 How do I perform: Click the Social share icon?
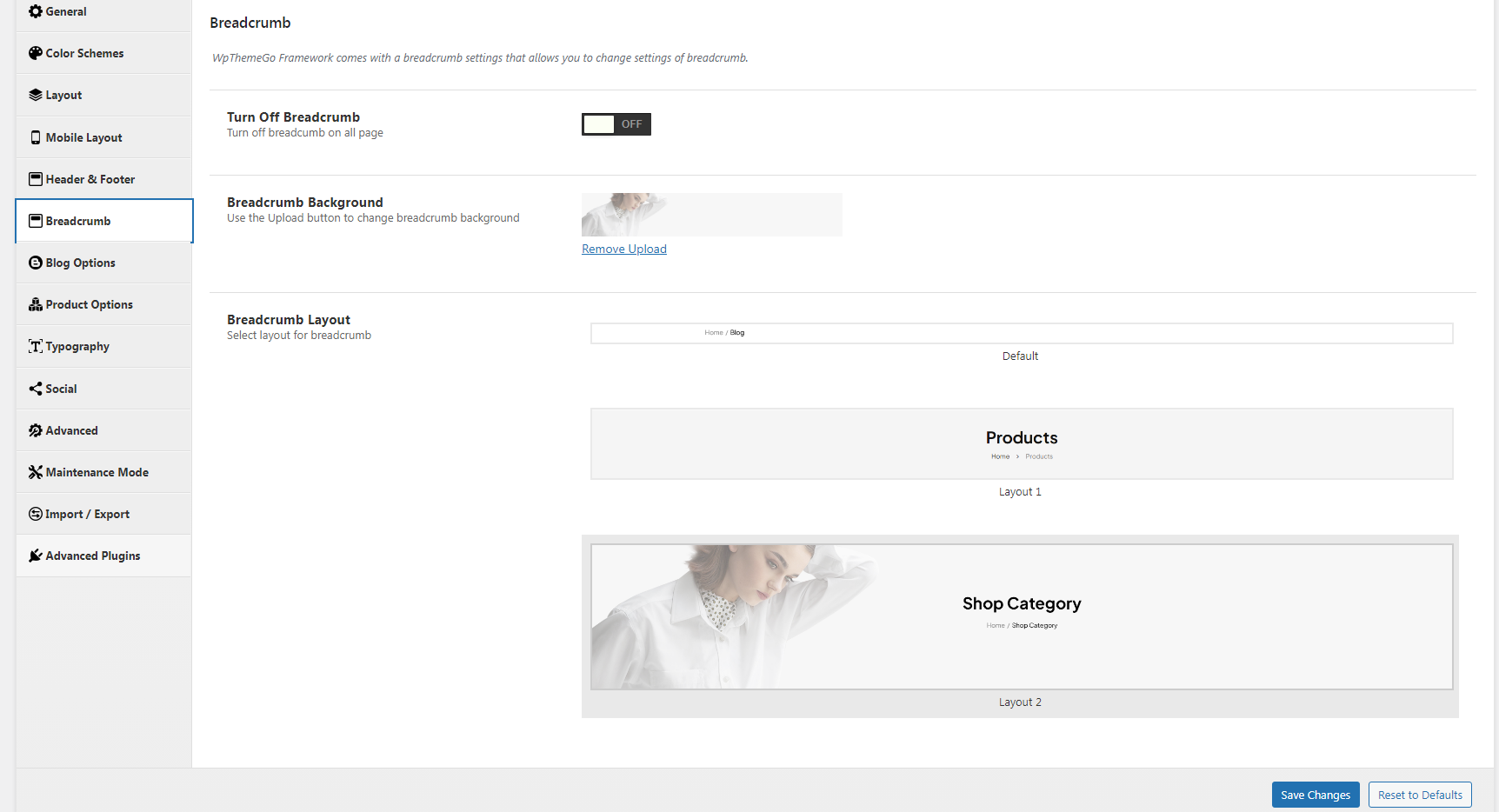pos(36,389)
